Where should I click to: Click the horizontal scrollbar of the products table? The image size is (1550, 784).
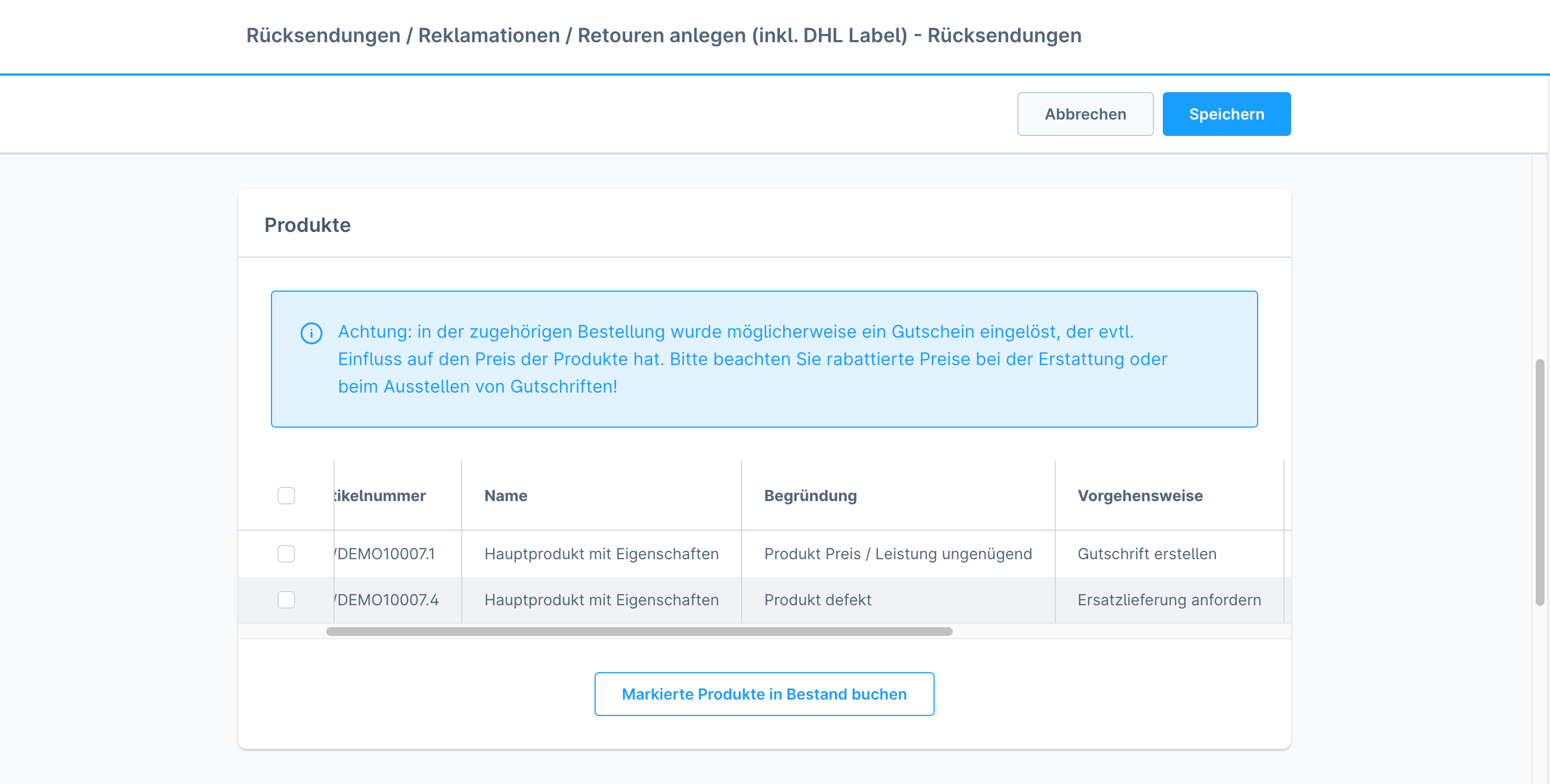[639, 631]
